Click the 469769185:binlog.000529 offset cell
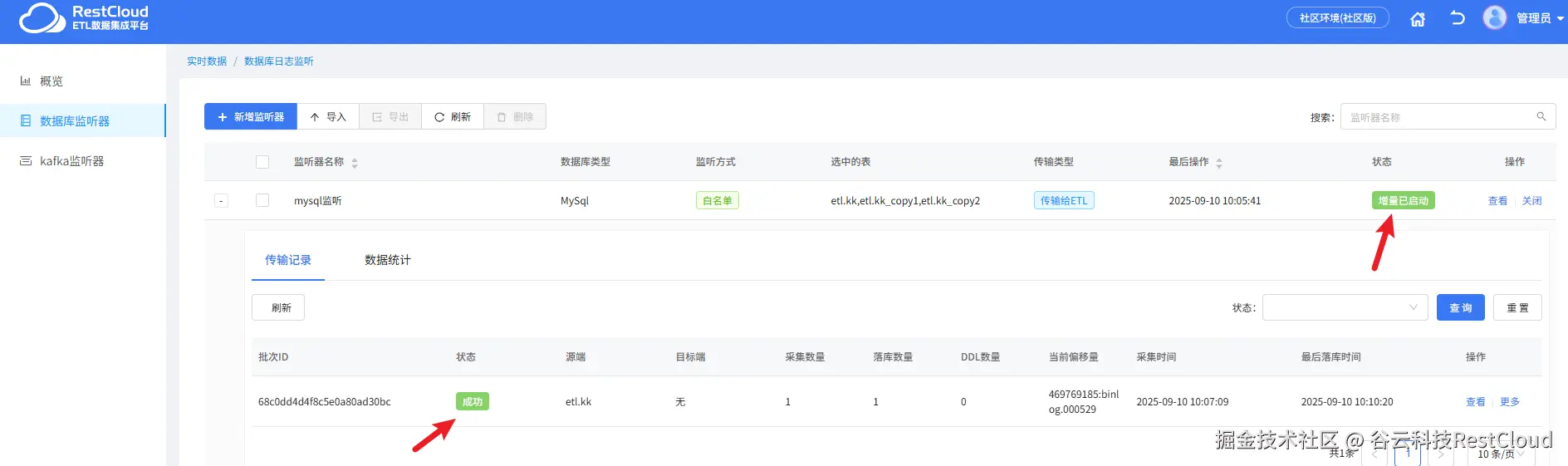This screenshot has height=466, width=1568. point(1084,402)
